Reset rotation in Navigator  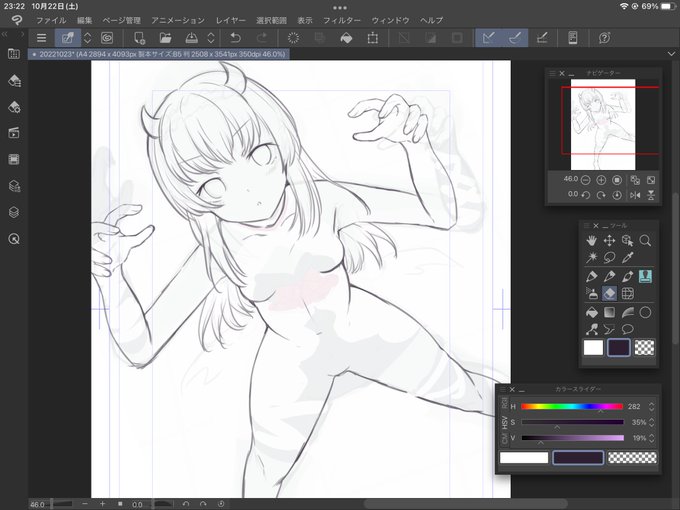coord(617,195)
